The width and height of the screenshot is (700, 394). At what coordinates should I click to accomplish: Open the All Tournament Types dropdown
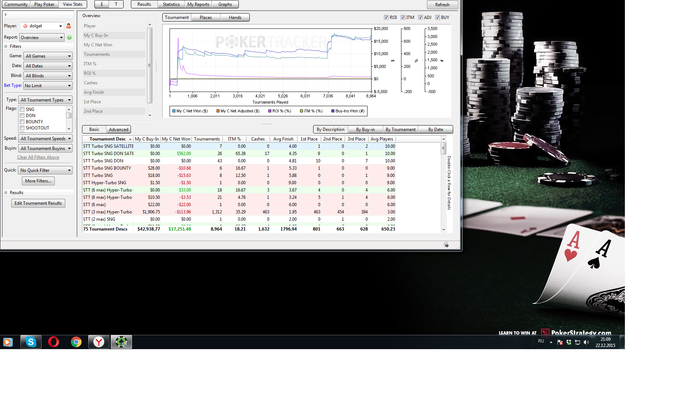pos(46,100)
